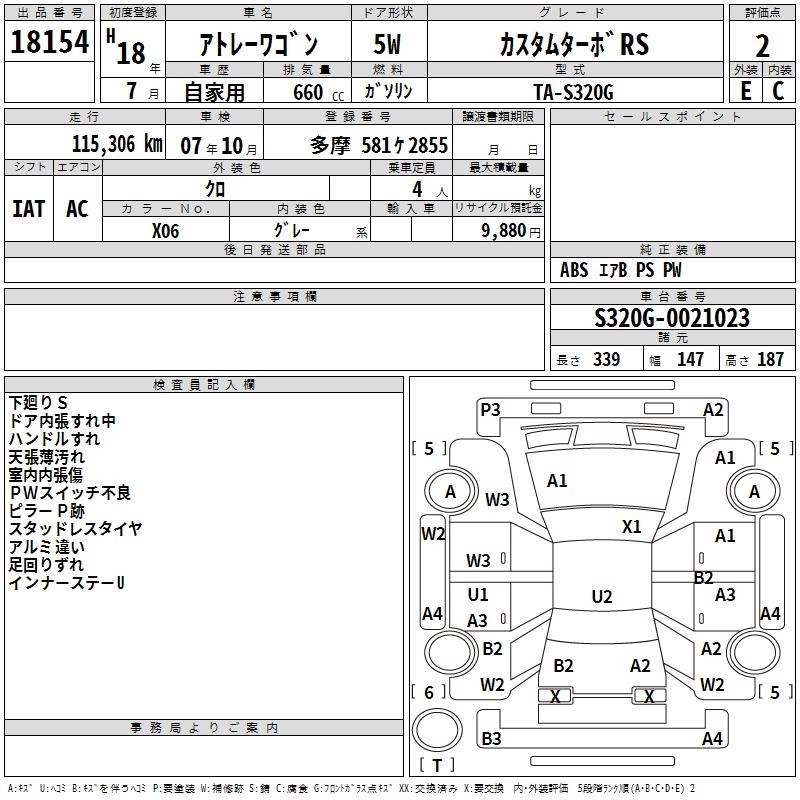Select seating capacity 4 人

pos(430,190)
